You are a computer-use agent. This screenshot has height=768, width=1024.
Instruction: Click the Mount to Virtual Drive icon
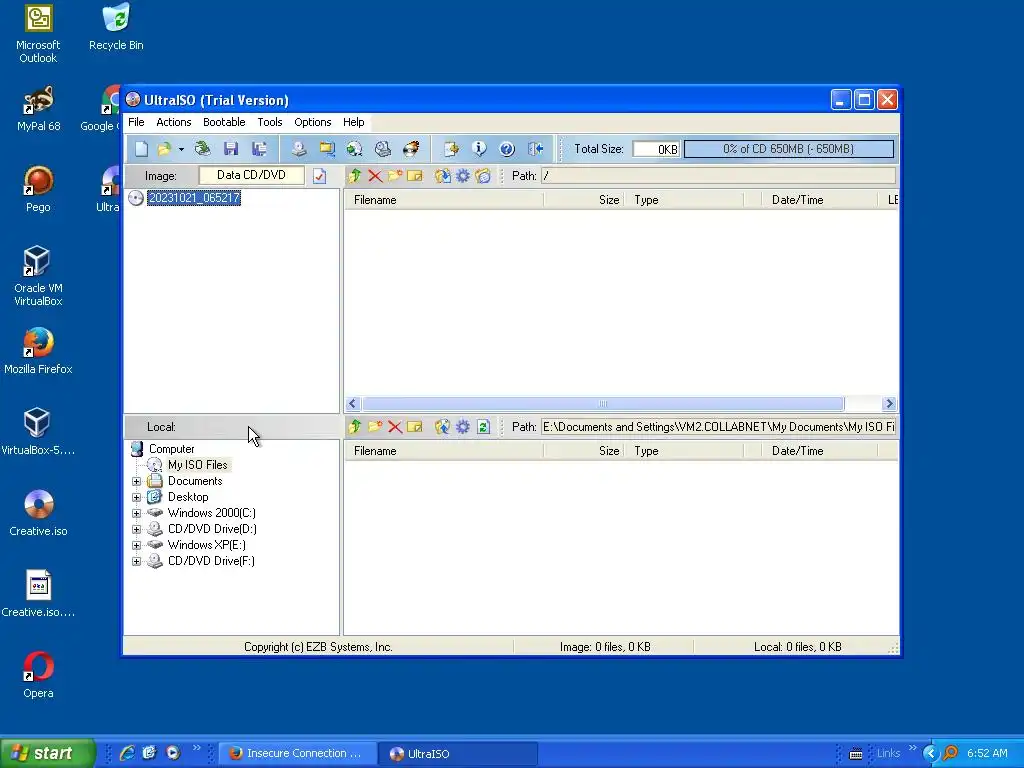(x=383, y=149)
